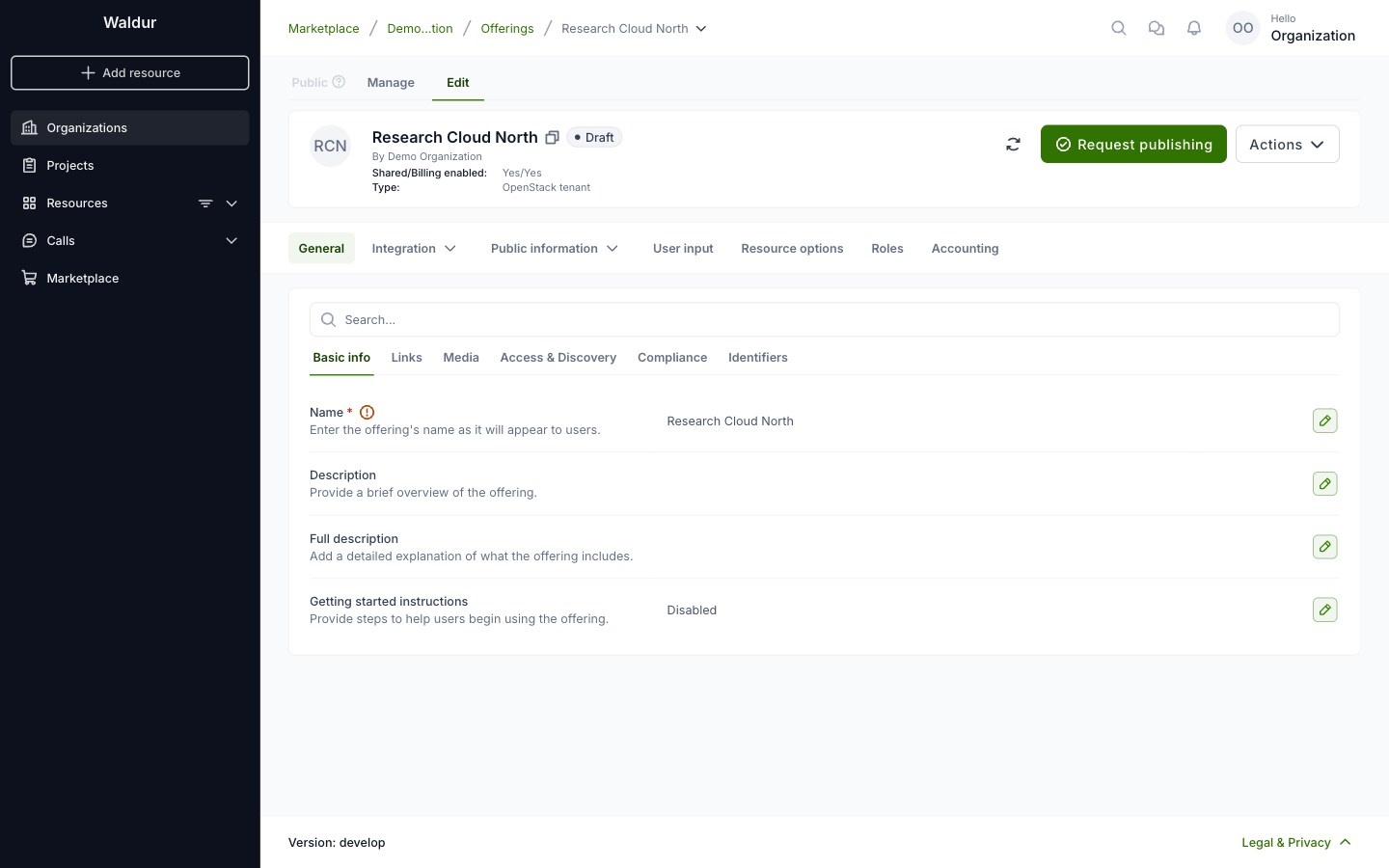
Task: Copy offering name using the copy icon
Action: [x=552, y=138]
